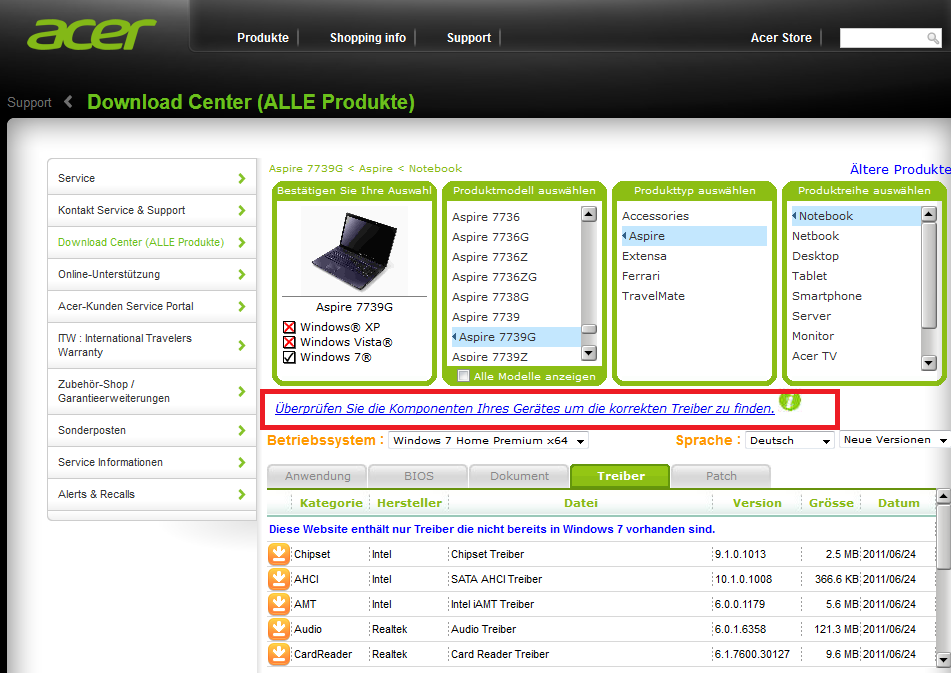Click the arrow on Service Informationen row
951x673 pixels.
click(242, 462)
